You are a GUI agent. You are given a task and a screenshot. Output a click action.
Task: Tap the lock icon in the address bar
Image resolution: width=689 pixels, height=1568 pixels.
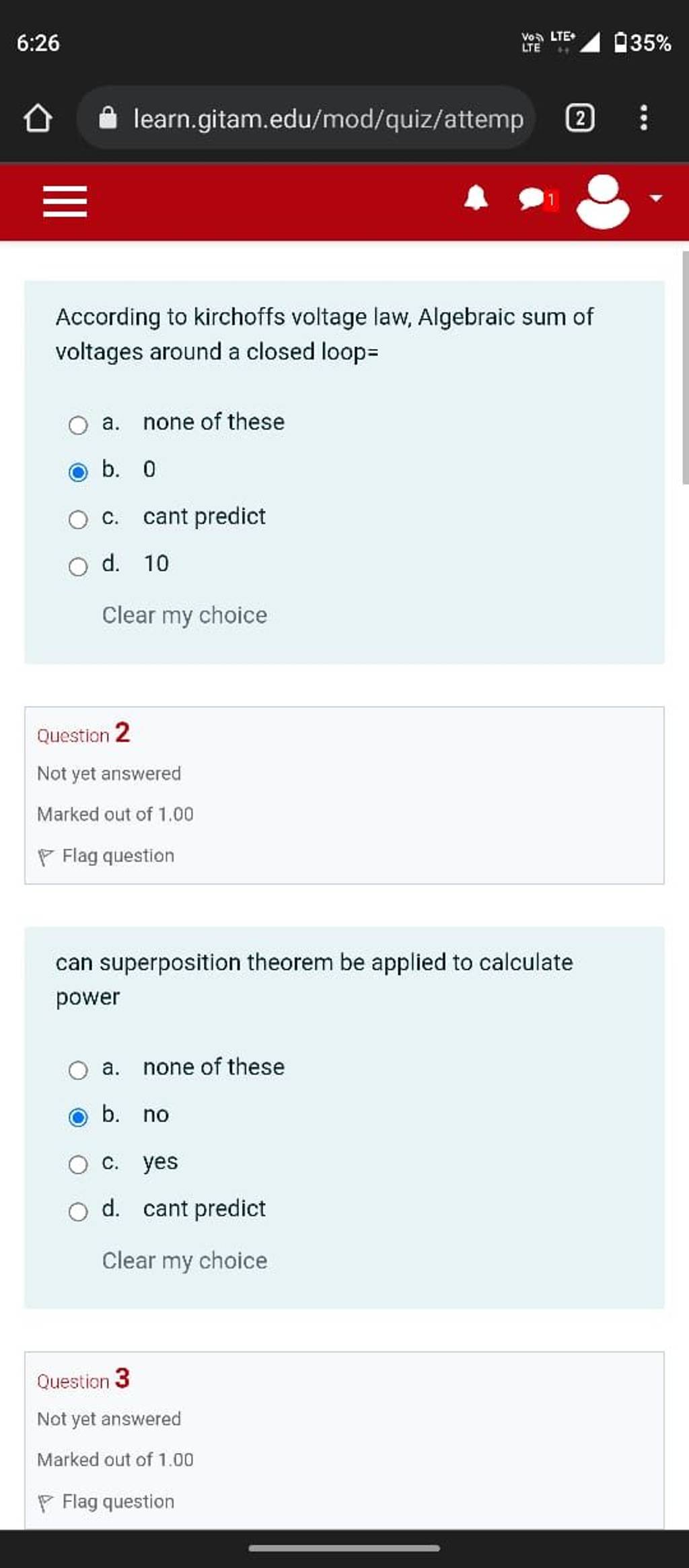[x=108, y=118]
